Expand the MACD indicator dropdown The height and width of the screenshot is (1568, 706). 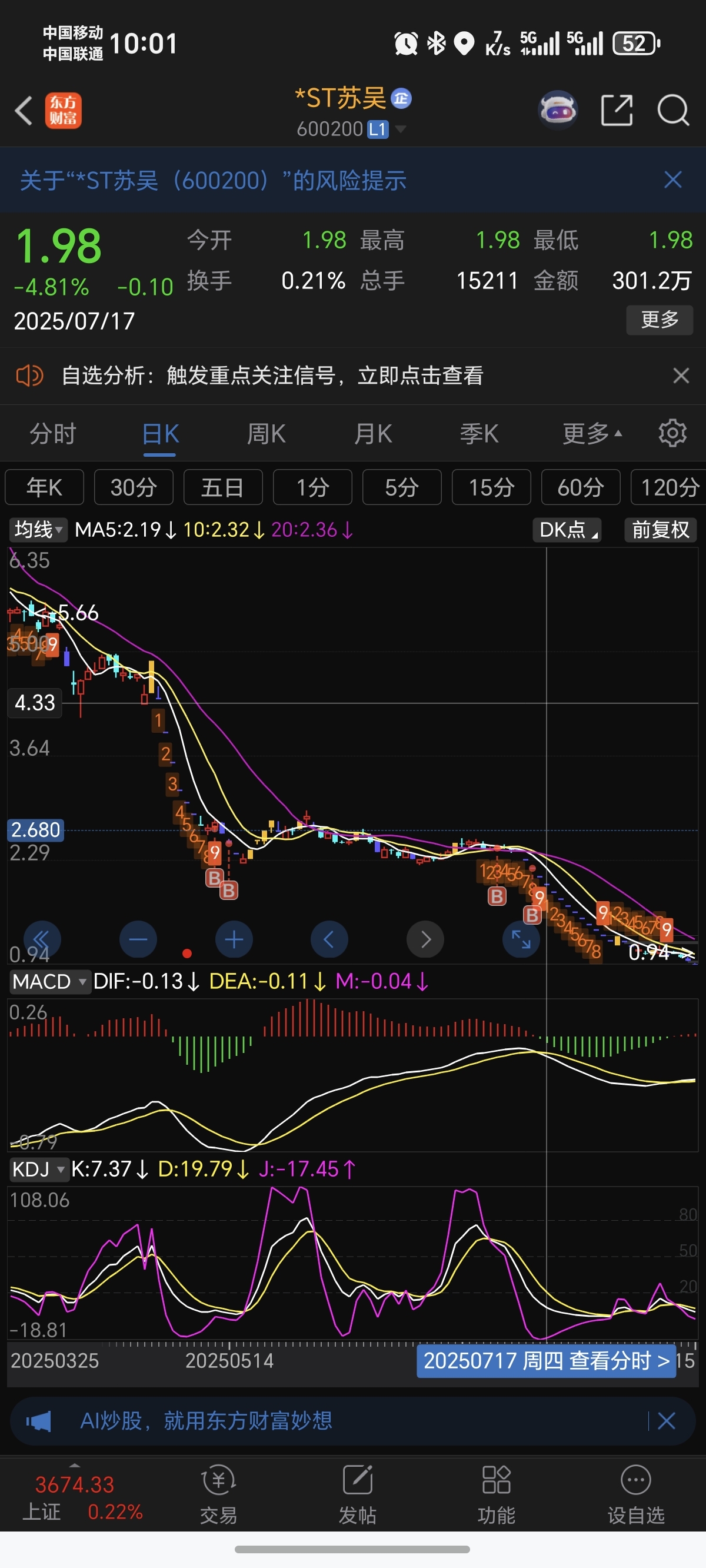[50, 981]
